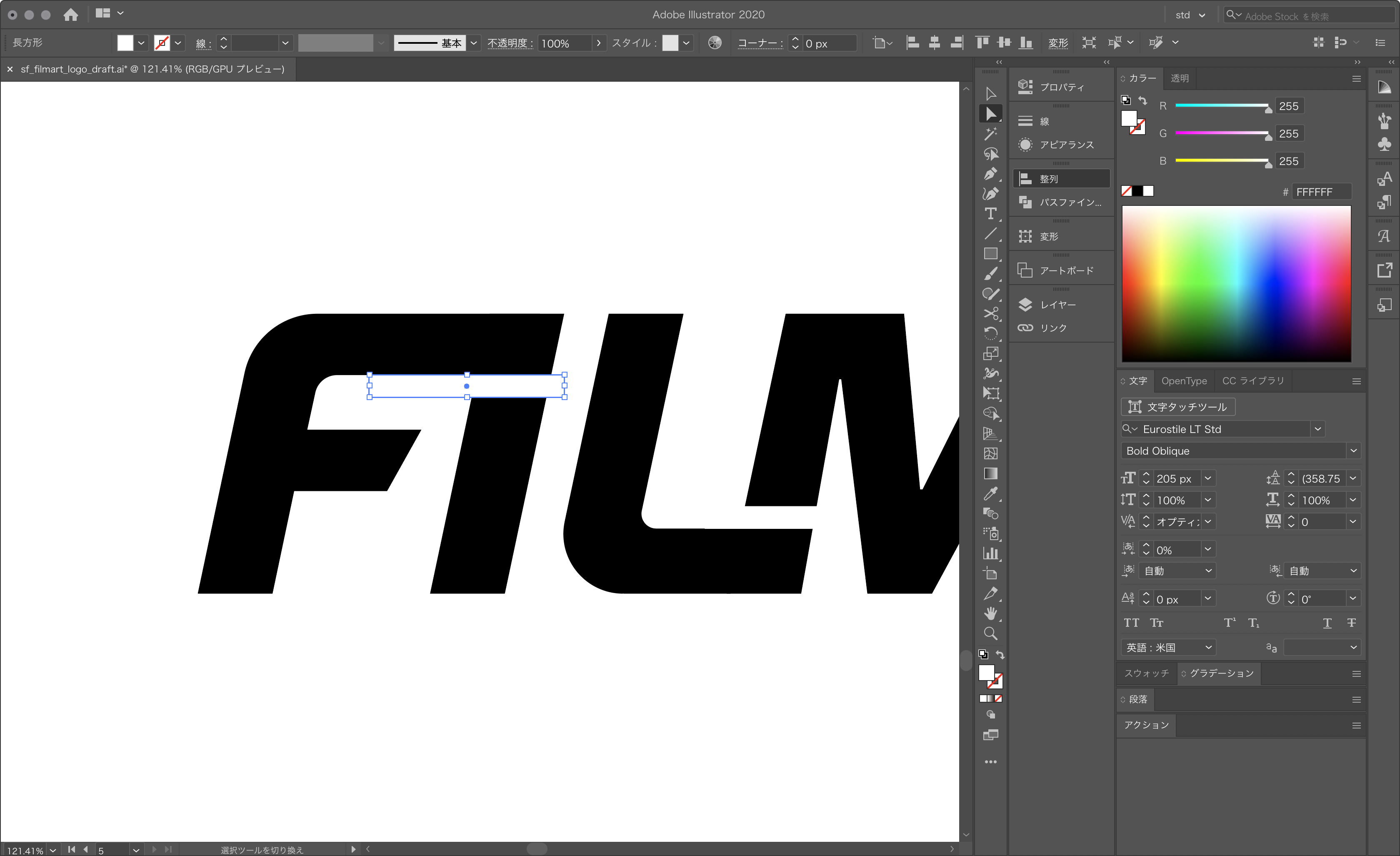Viewport: 1400px width, 856px height.
Task: Open the zoom level 121.41% dropdown
Action: coord(53,850)
